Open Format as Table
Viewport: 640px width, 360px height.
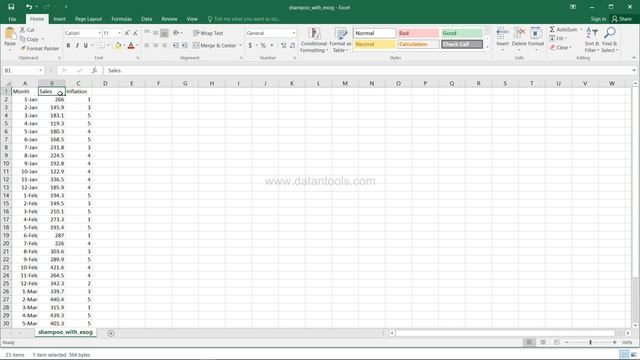coord(340,40)
